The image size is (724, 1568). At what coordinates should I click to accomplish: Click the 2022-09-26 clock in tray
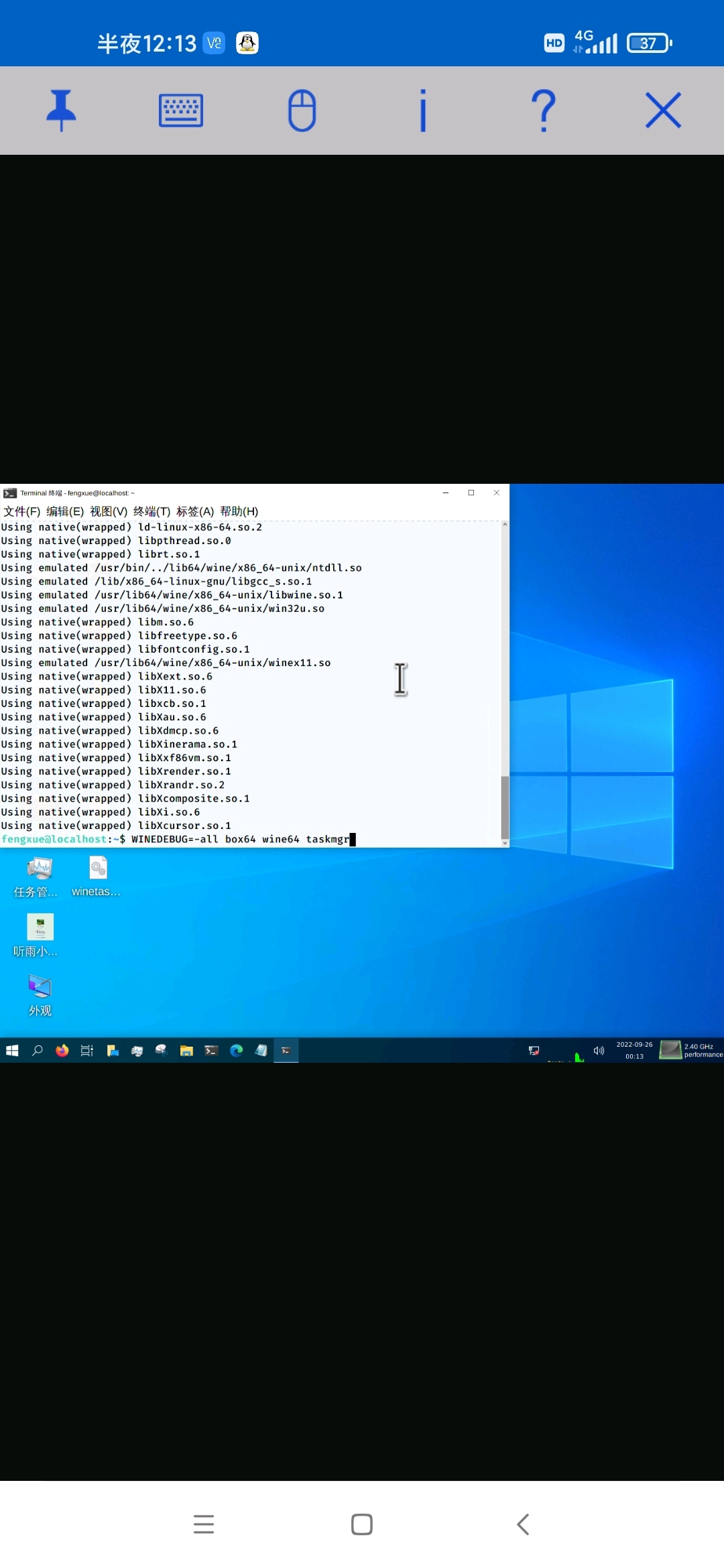(x=634, y=1051)
